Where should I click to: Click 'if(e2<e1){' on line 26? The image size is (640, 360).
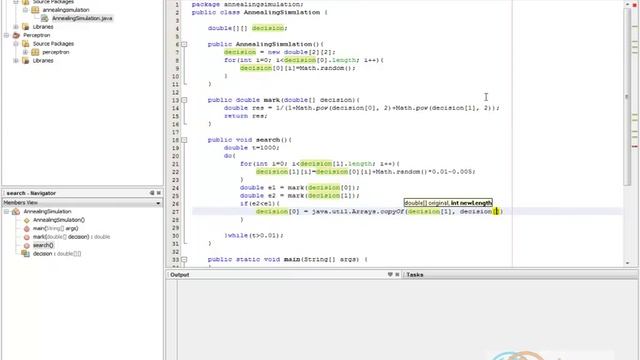[x=260, y=204]
